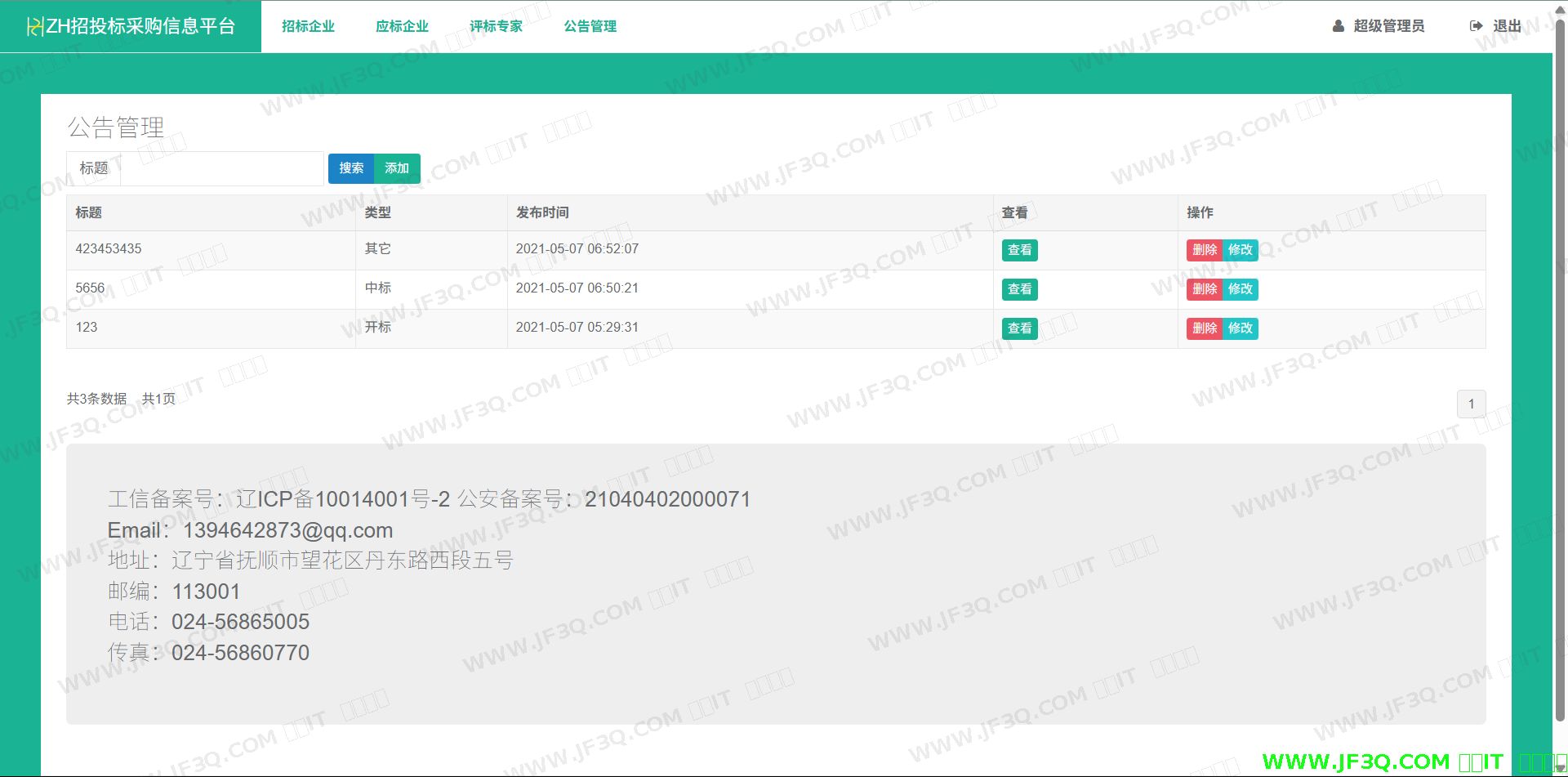The image size is (1568, 777).
Task: Edit the 423453435 announcement row
Action: (1240, 250)
